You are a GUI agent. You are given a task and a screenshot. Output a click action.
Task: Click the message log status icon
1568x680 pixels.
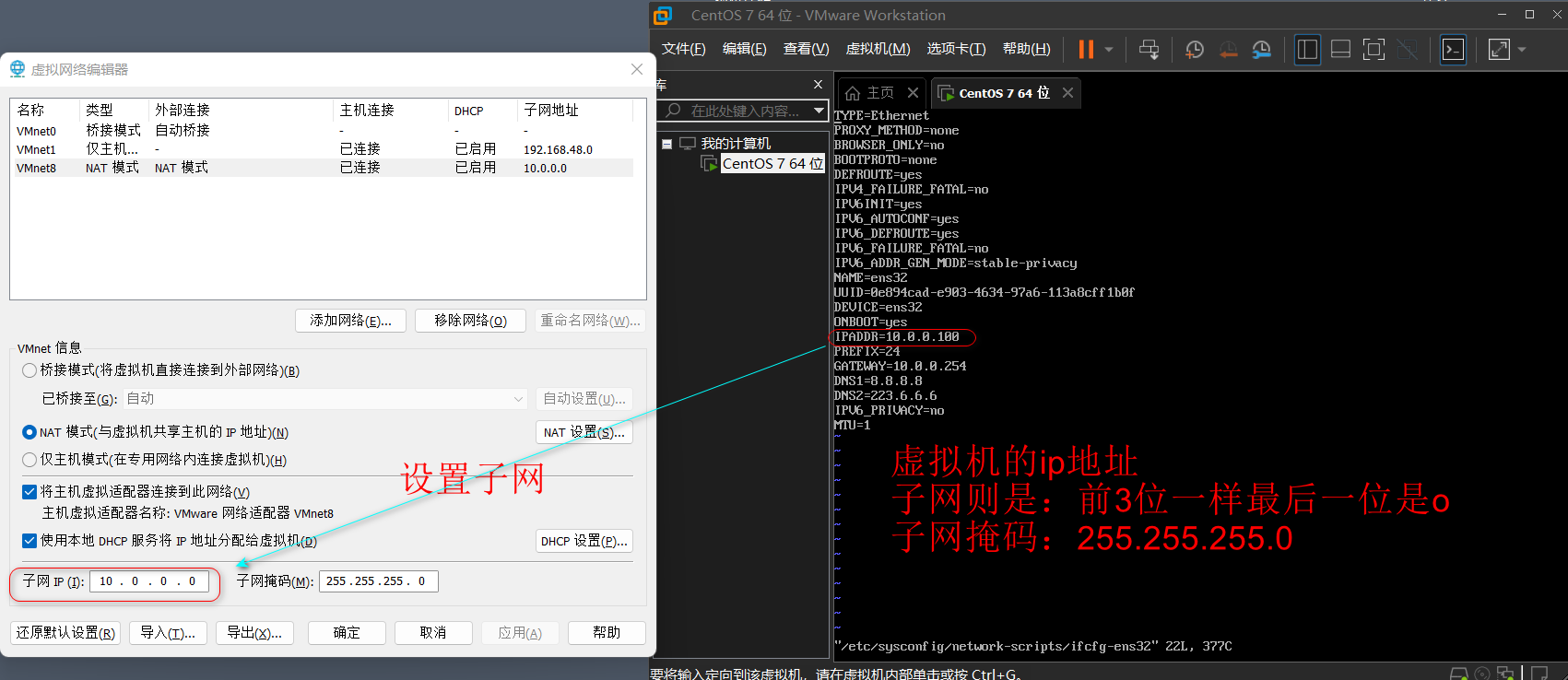pyautogui.click(x=1539, y=674)
